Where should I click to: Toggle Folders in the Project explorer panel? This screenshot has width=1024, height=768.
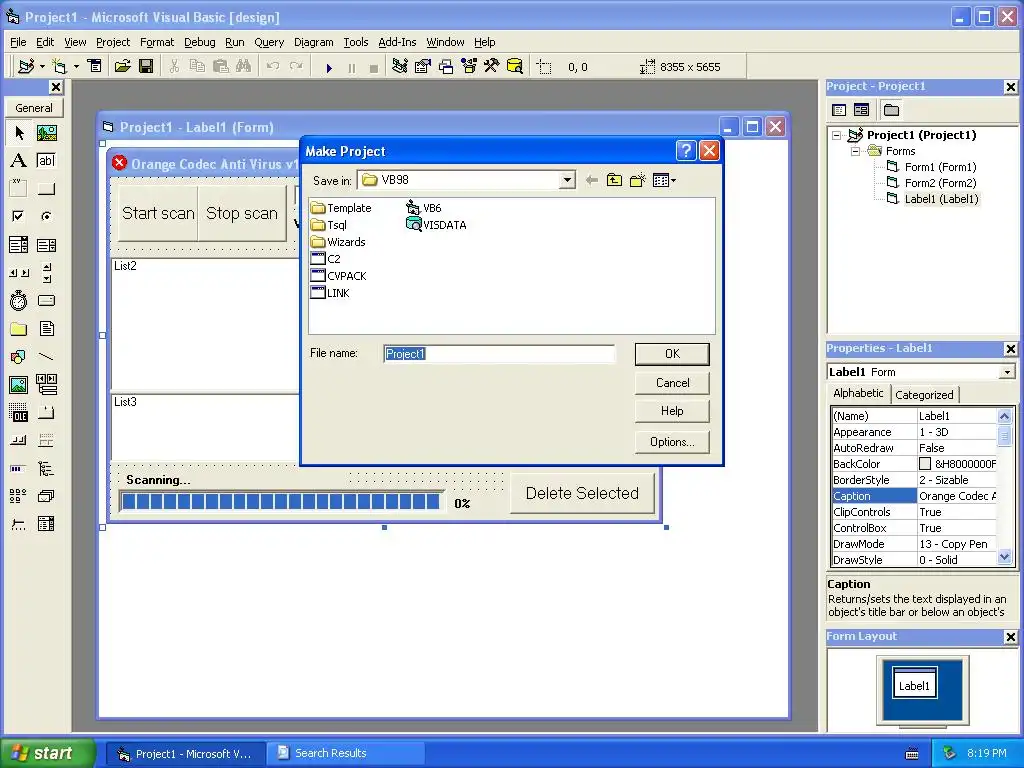[x=891, y=110]
